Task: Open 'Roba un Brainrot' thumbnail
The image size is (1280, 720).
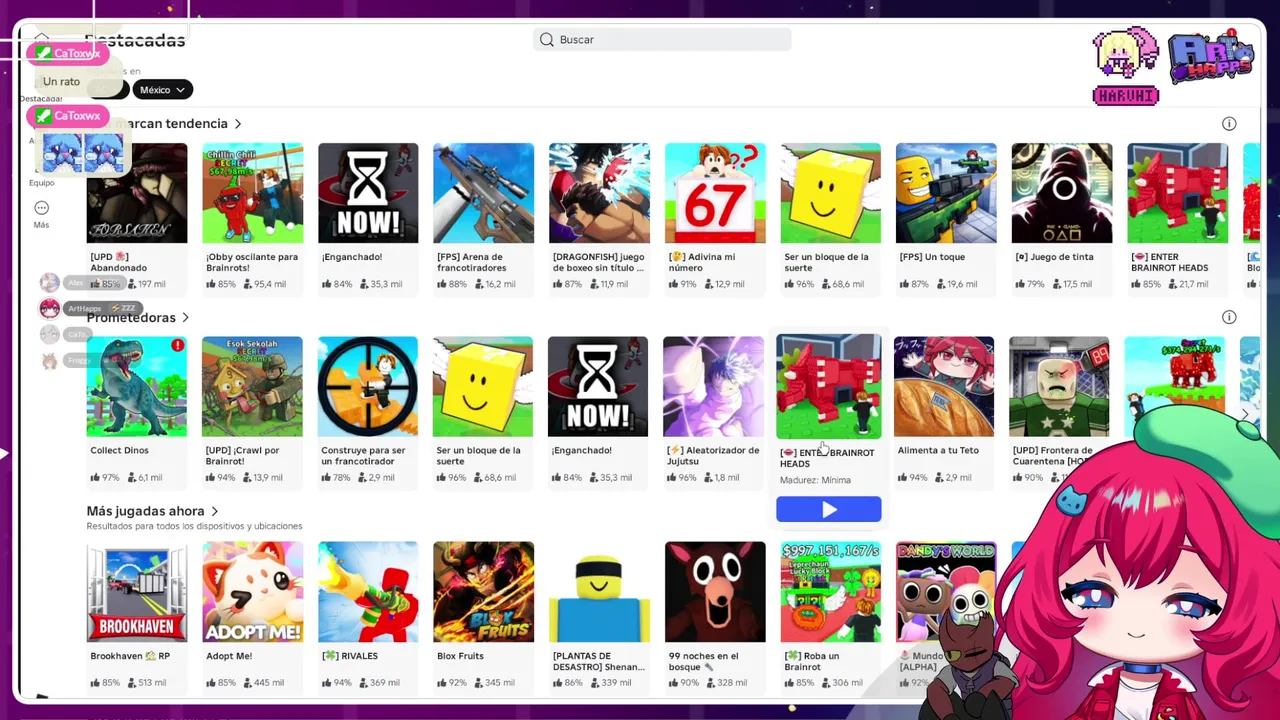Action: pos(830,592)
